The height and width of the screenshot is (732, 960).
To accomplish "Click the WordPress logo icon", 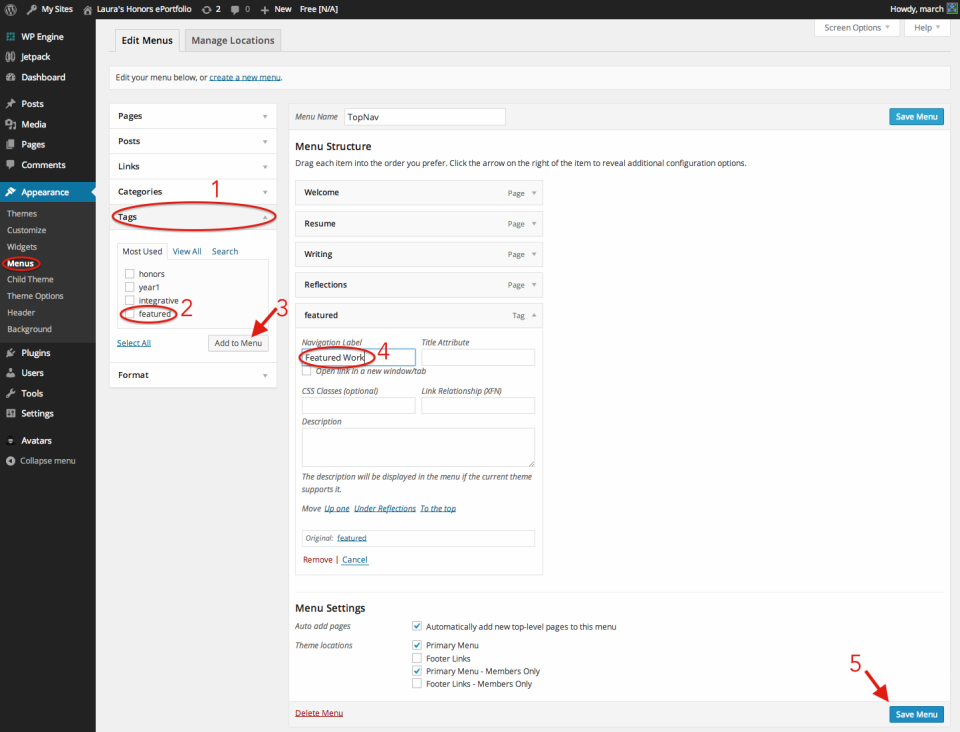I will pos(10,9).
